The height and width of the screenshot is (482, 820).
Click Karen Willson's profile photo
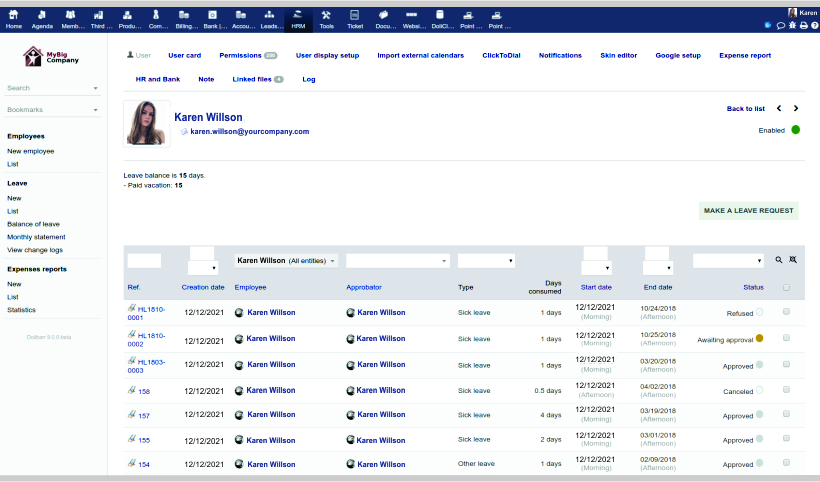pyautogui.click(x=147, y=125)
